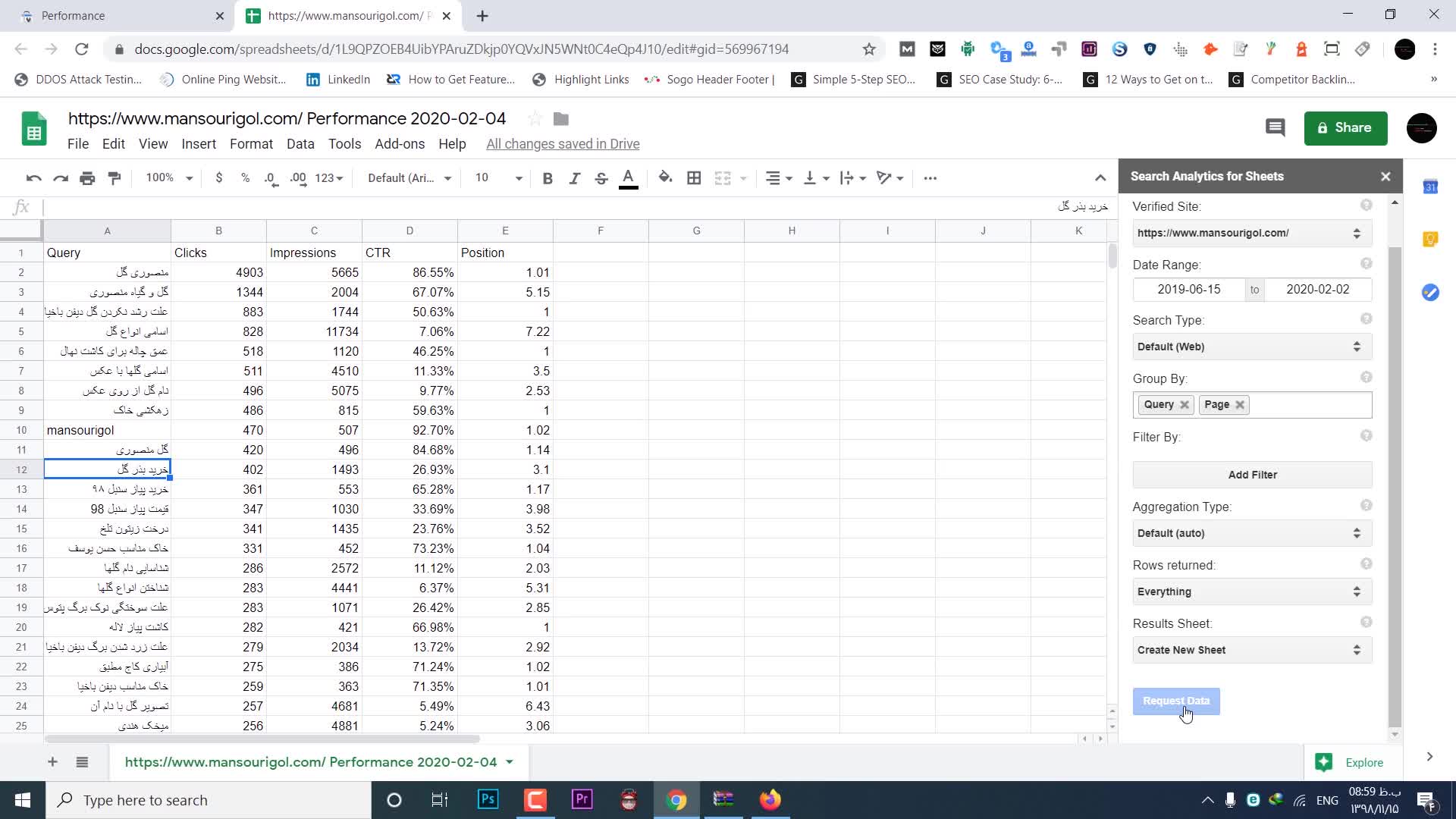Screen dimensions: 1456x819
Task: Apply strikethrough formatting
Action: click(x=601, y=178)
